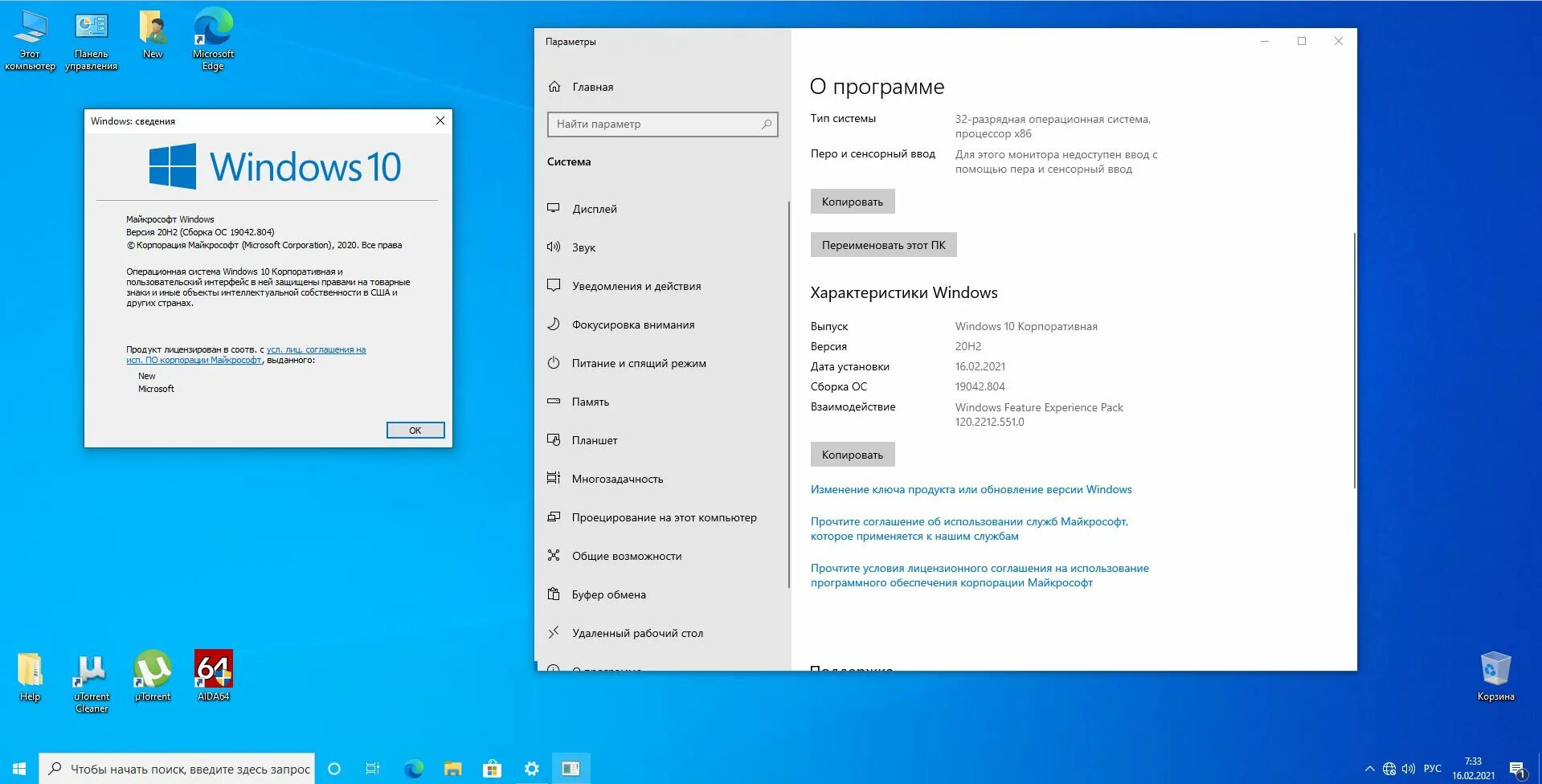This screenshot has width=1542, height=784.
Task: Open the volume tray icon
Action: pos(1409,769)
